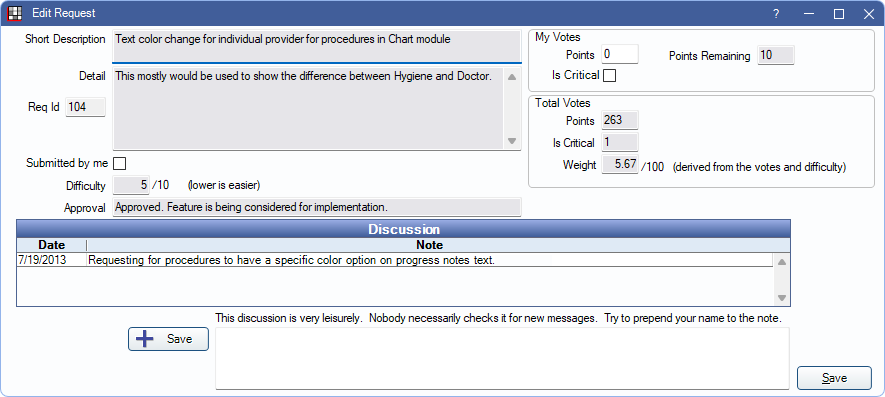Click the Req Id field
Image resolution: width=885 pixels, height=397 pixels.
[86, 107]
